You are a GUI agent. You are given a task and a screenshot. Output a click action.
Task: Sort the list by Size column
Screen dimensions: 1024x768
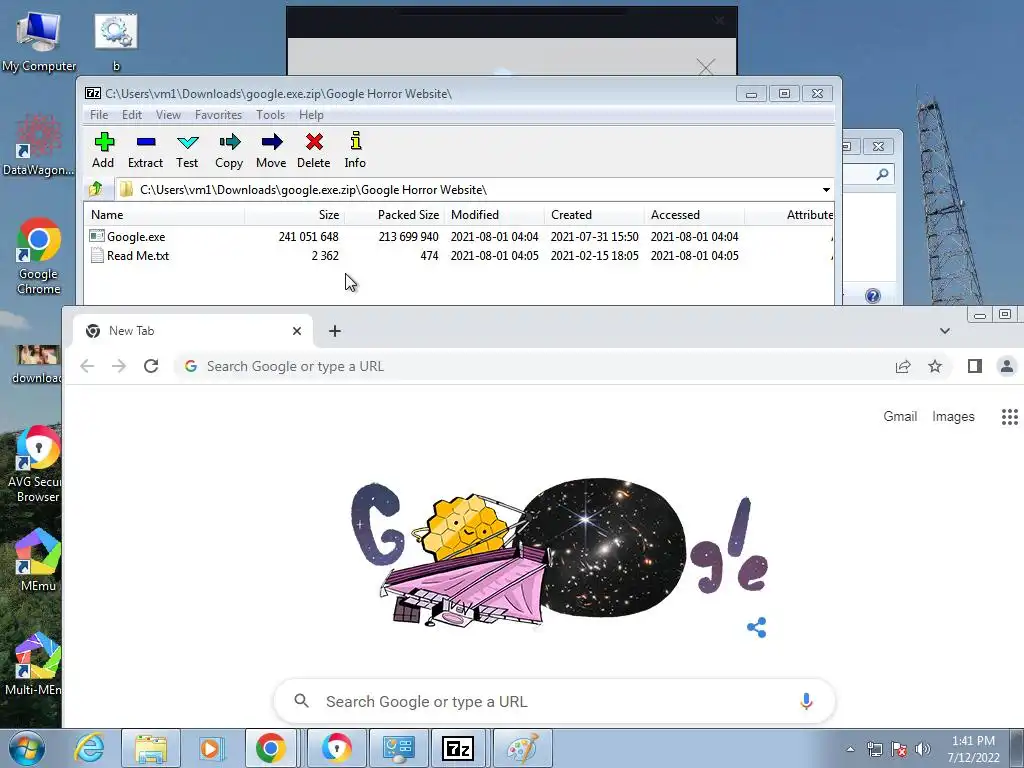pos(295,215)
